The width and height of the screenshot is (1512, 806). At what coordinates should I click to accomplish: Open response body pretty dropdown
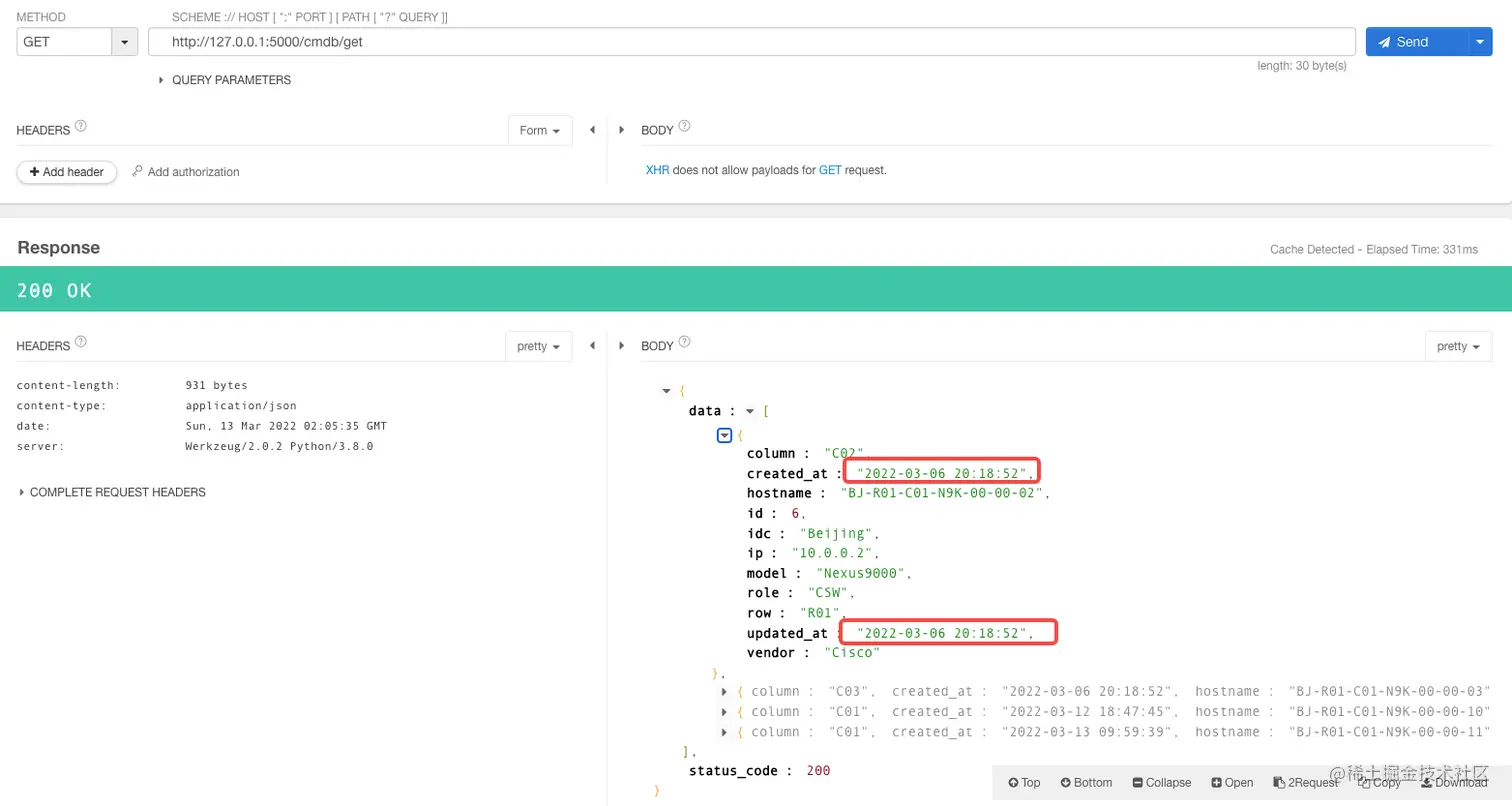(x=1459, y=346)
